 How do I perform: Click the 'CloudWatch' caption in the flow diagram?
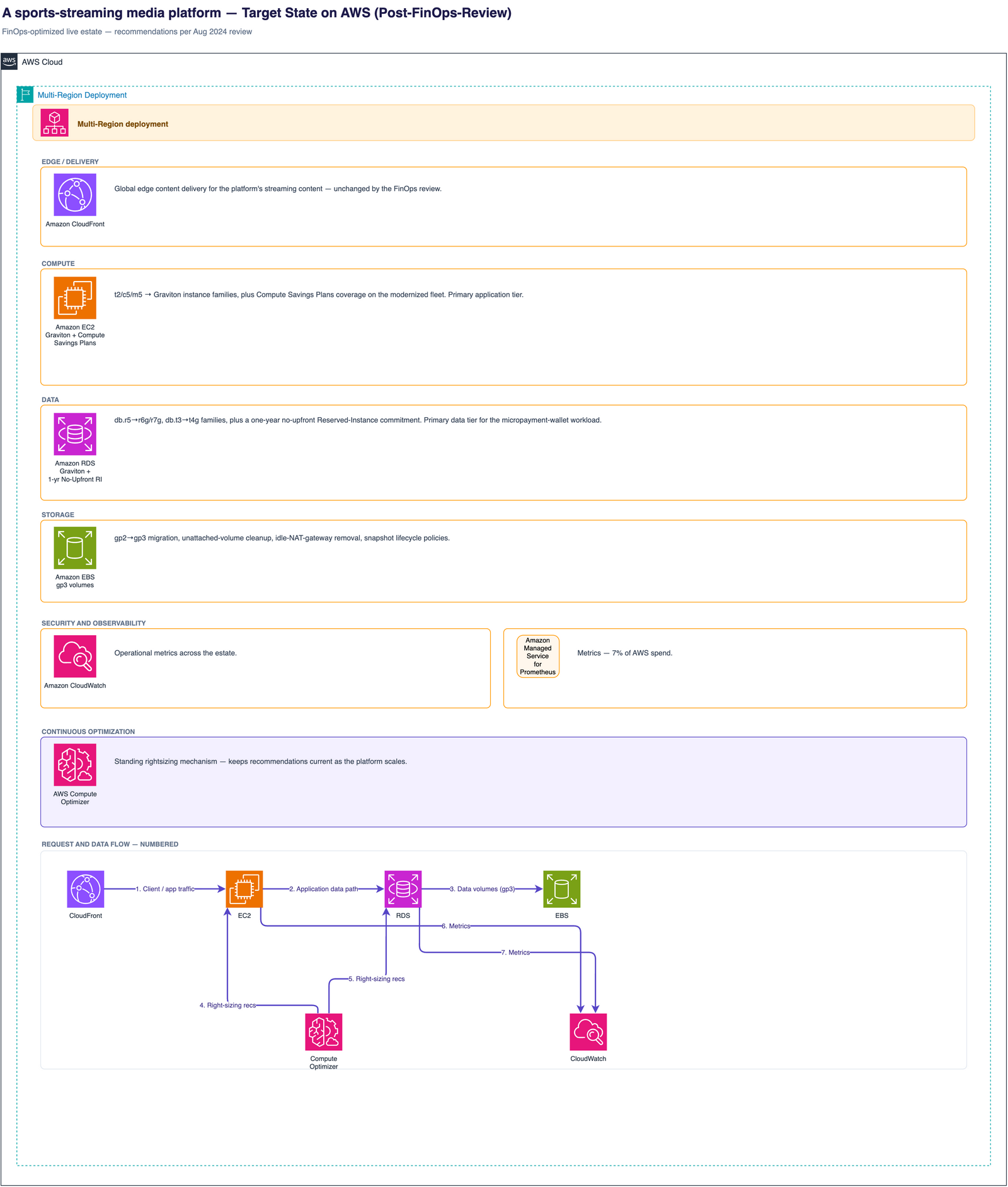coord(588,1059)
